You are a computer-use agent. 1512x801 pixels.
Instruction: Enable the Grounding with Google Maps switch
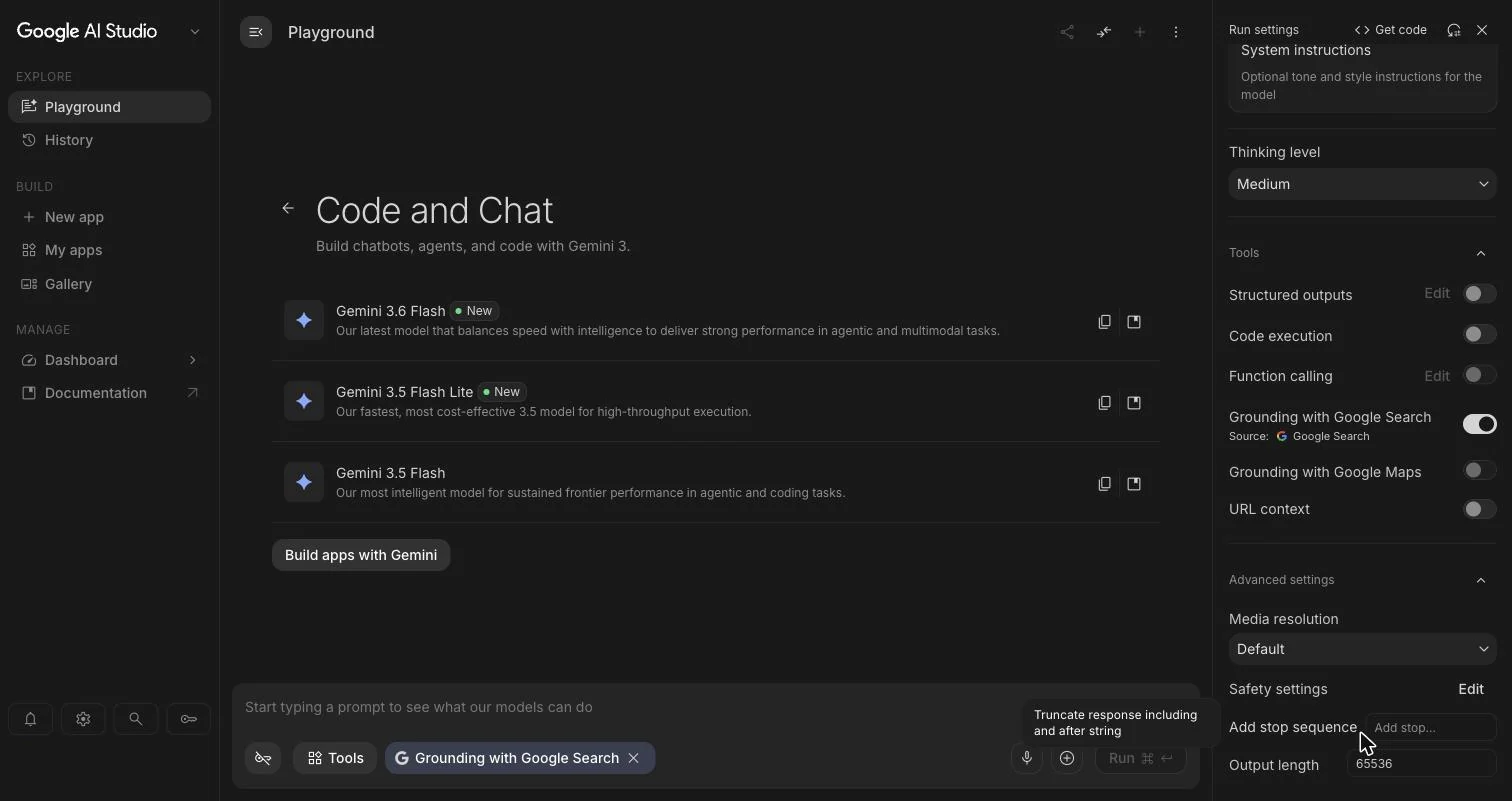coord(1479,471)
